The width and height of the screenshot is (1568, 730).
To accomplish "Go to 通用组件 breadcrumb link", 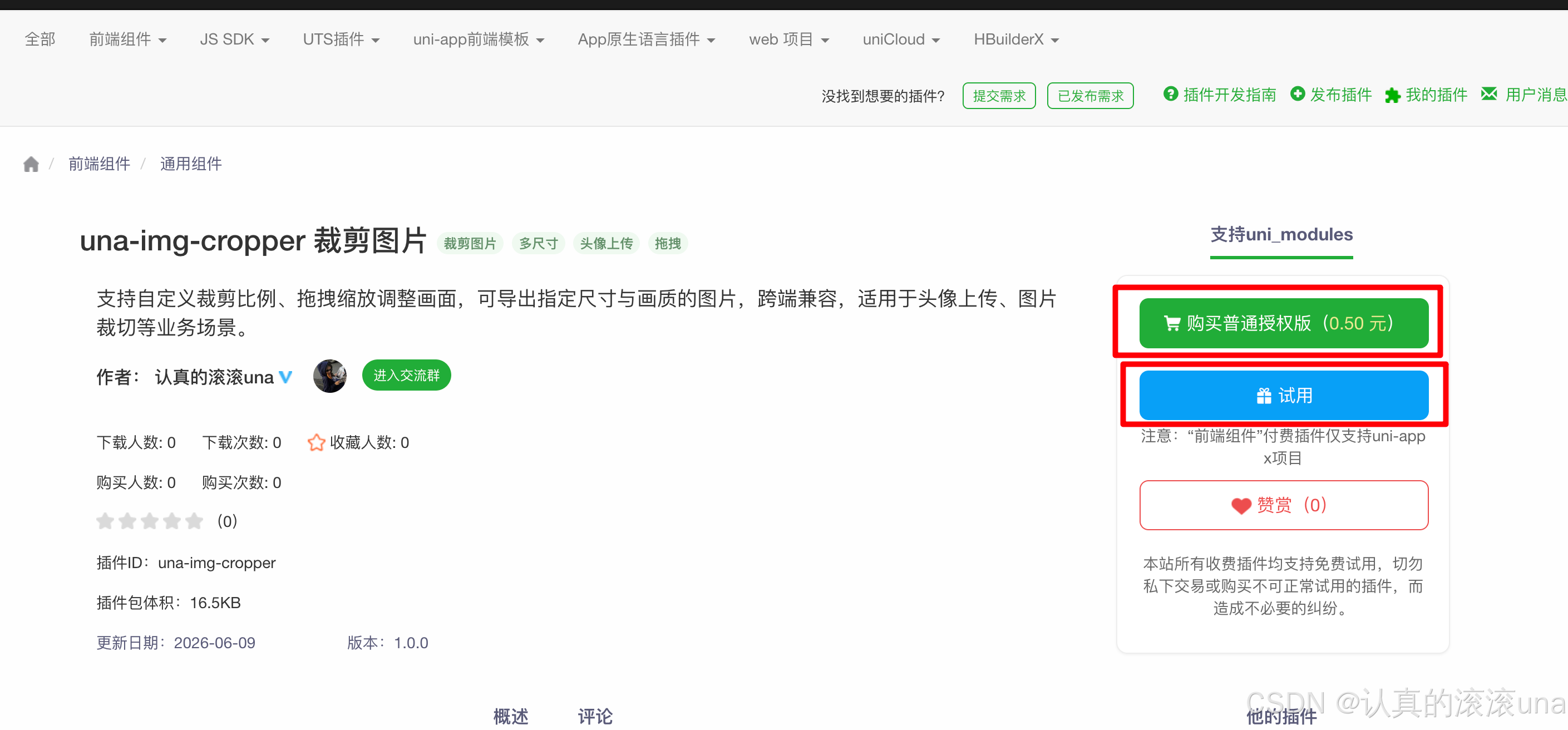I will 190,164.
